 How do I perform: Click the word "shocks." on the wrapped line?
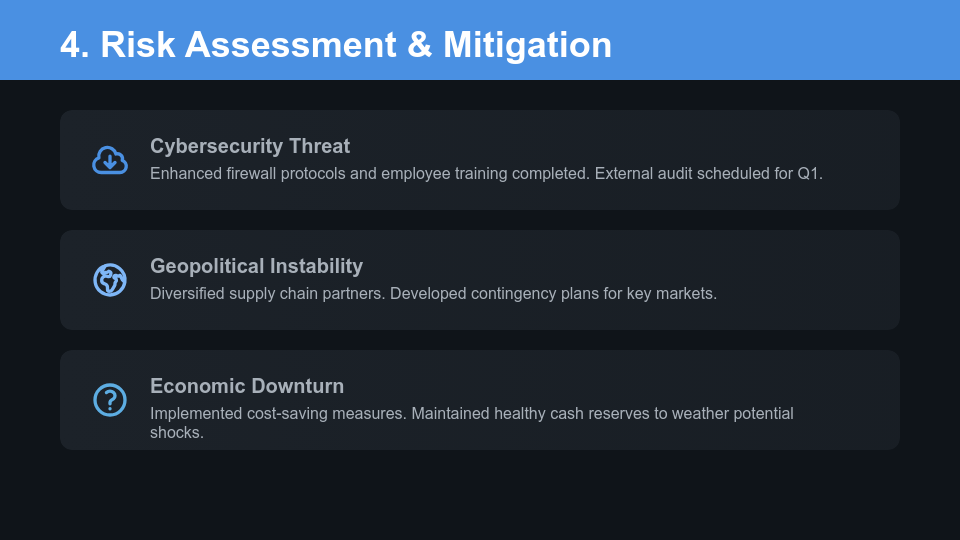point(177,432)
